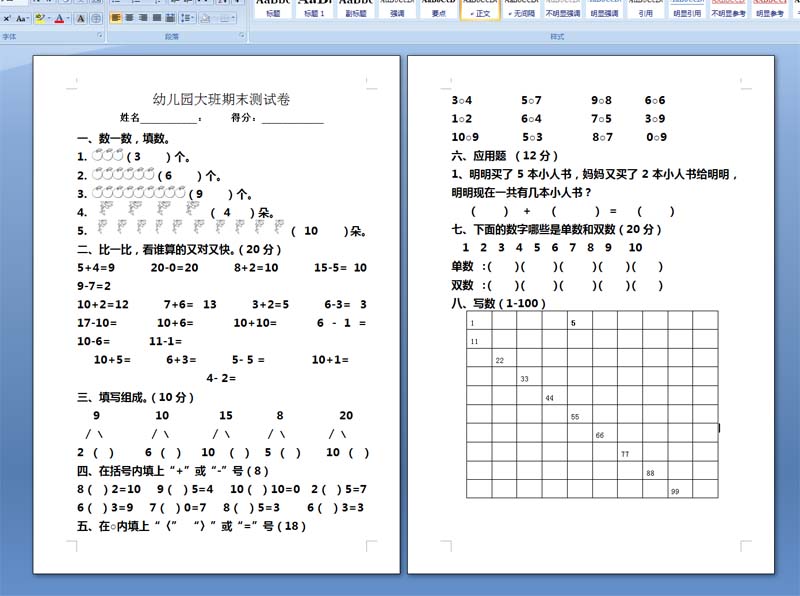The width and height of the screenshot is (800, 596).
Task: Toggle distributed alignment
Action: [171, 18]
